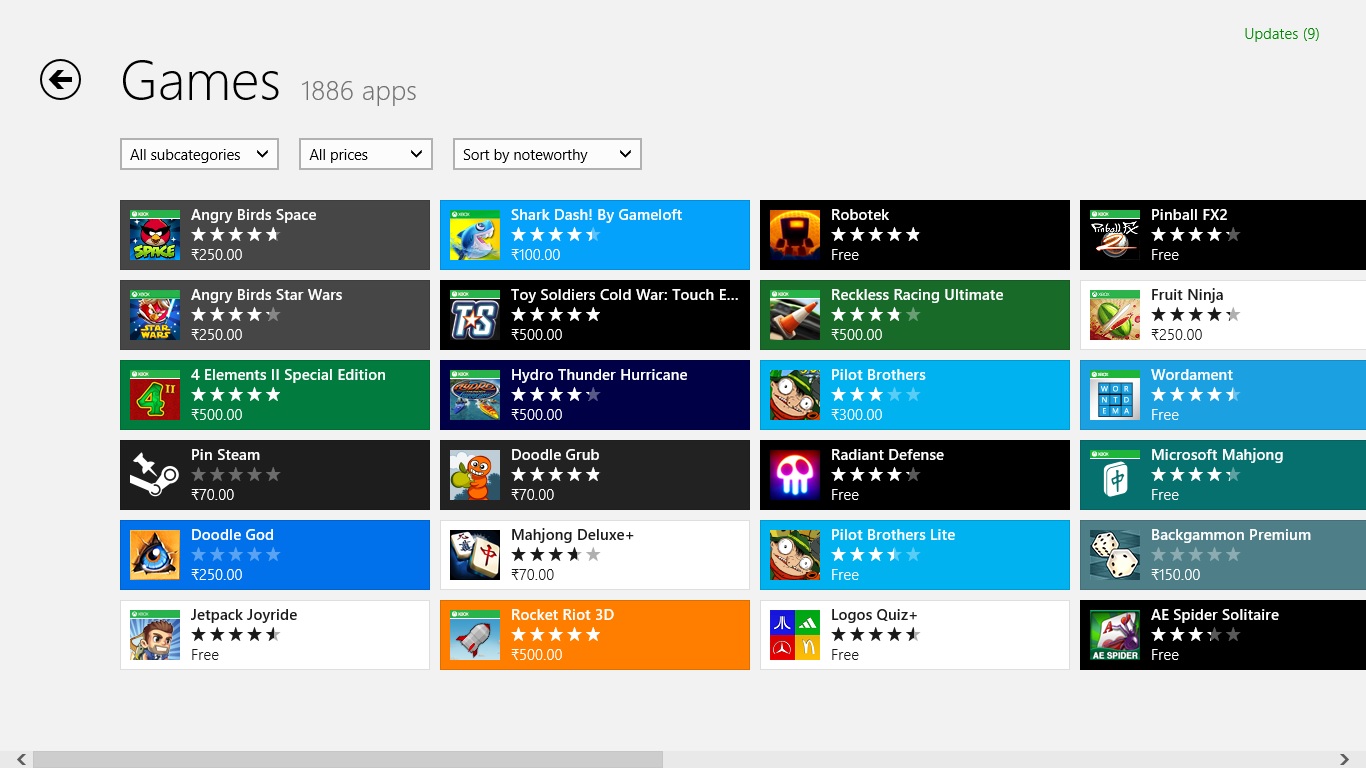Click the Logos Quiz+ title
The image size is (1366, 768).
[x=874, y=615]
